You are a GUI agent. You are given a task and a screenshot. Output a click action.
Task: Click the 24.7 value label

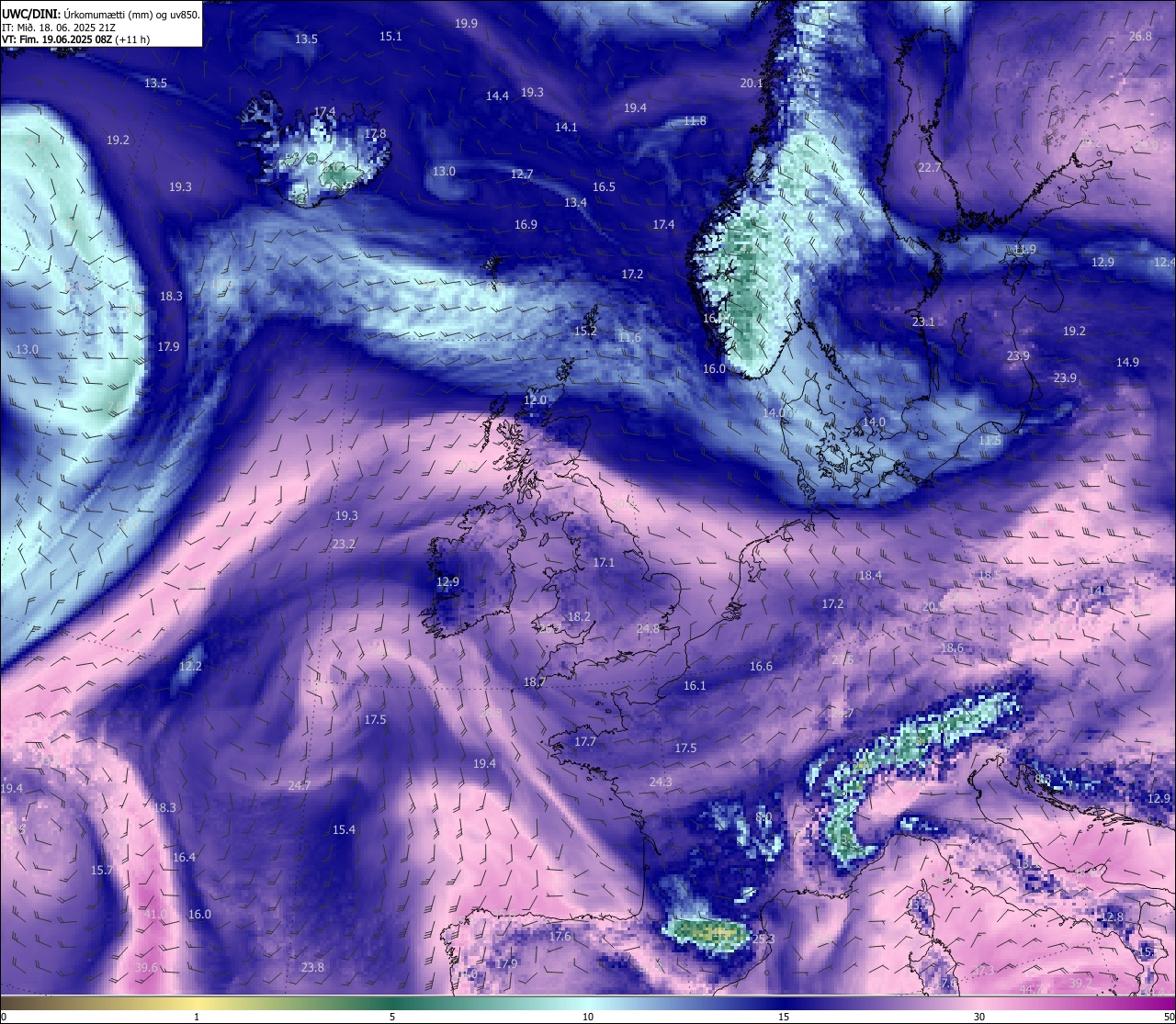(299, 785)
